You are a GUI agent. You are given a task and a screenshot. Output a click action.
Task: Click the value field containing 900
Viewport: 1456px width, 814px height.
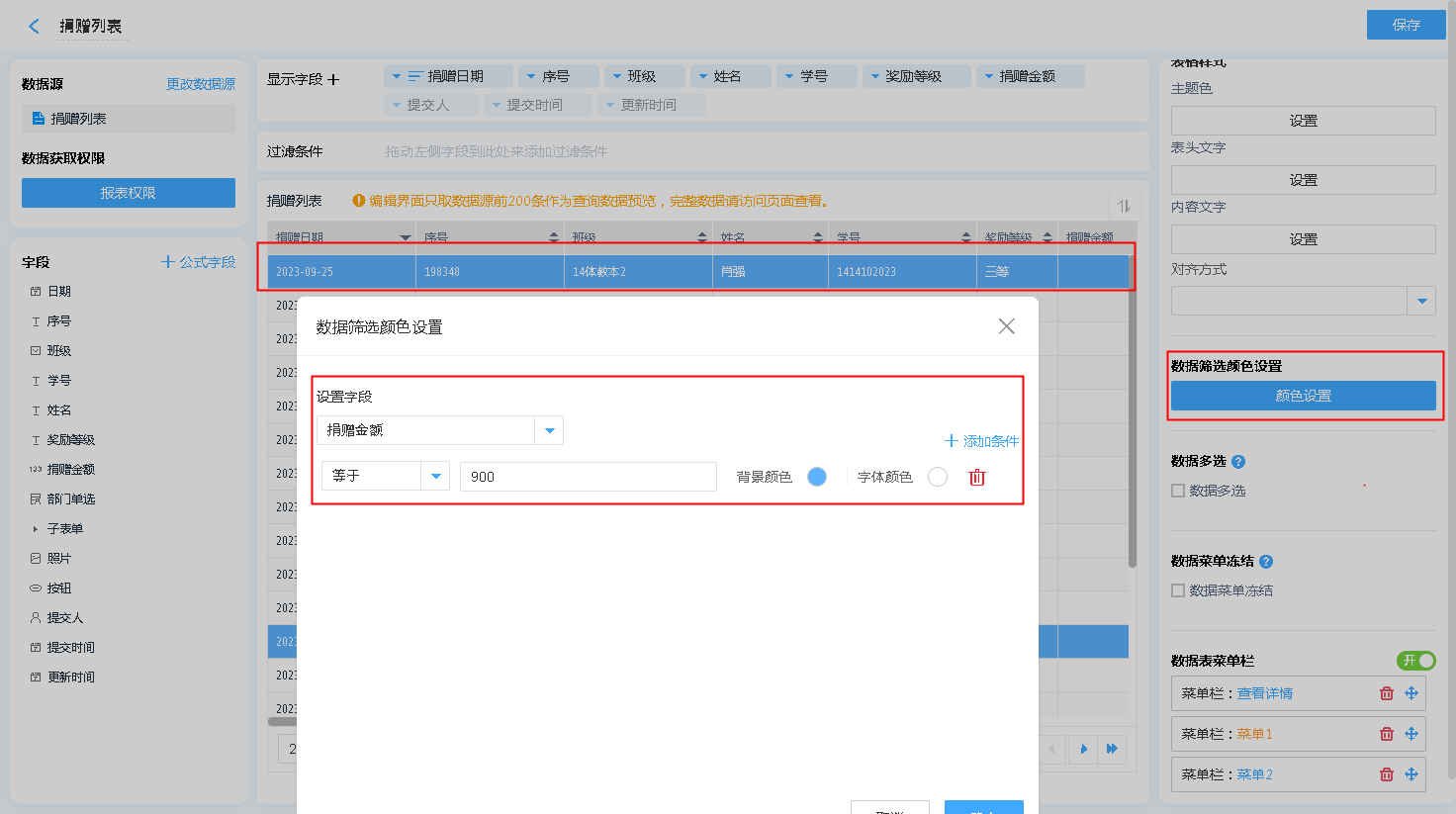[588, 477]
